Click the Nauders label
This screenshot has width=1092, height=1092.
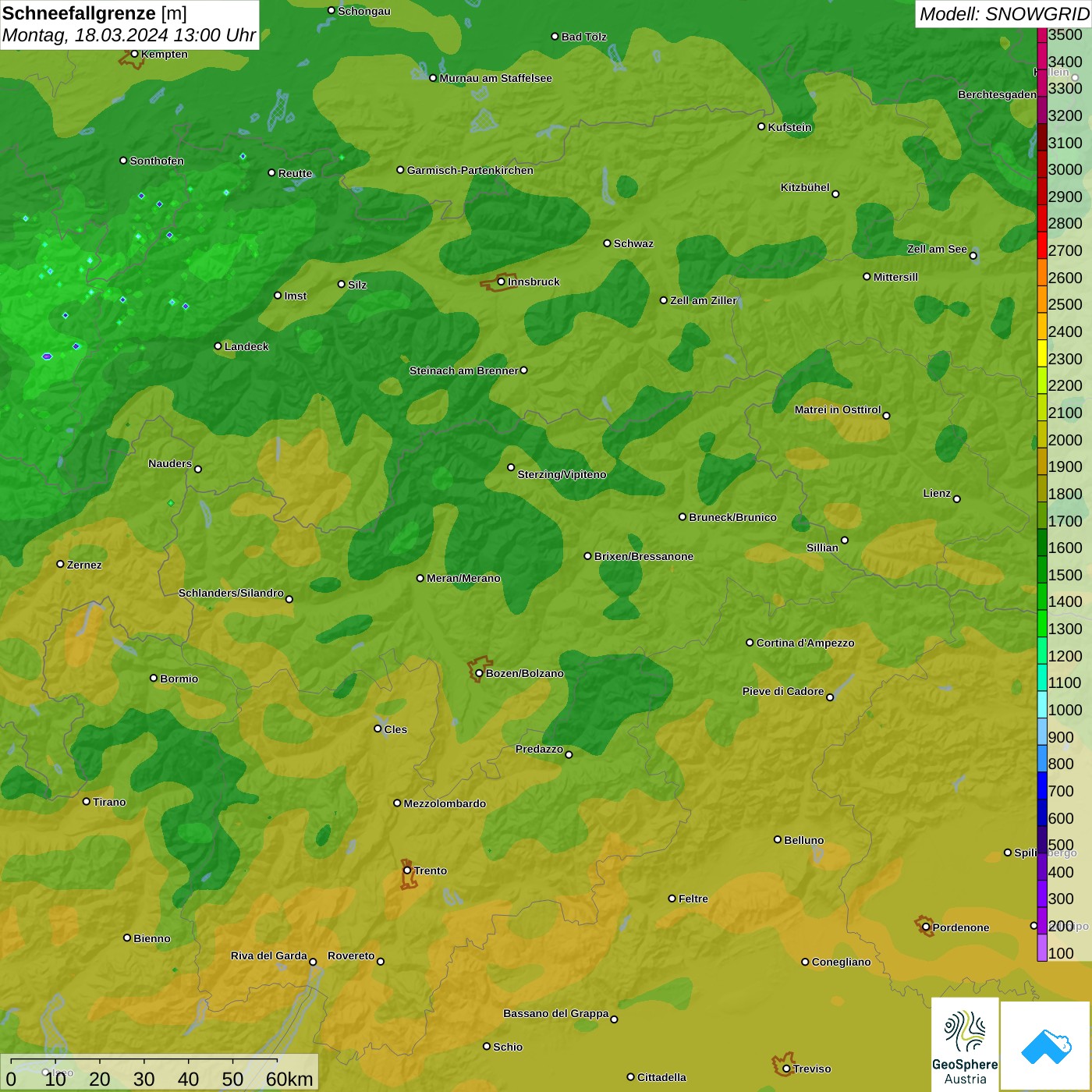point(170,463)
